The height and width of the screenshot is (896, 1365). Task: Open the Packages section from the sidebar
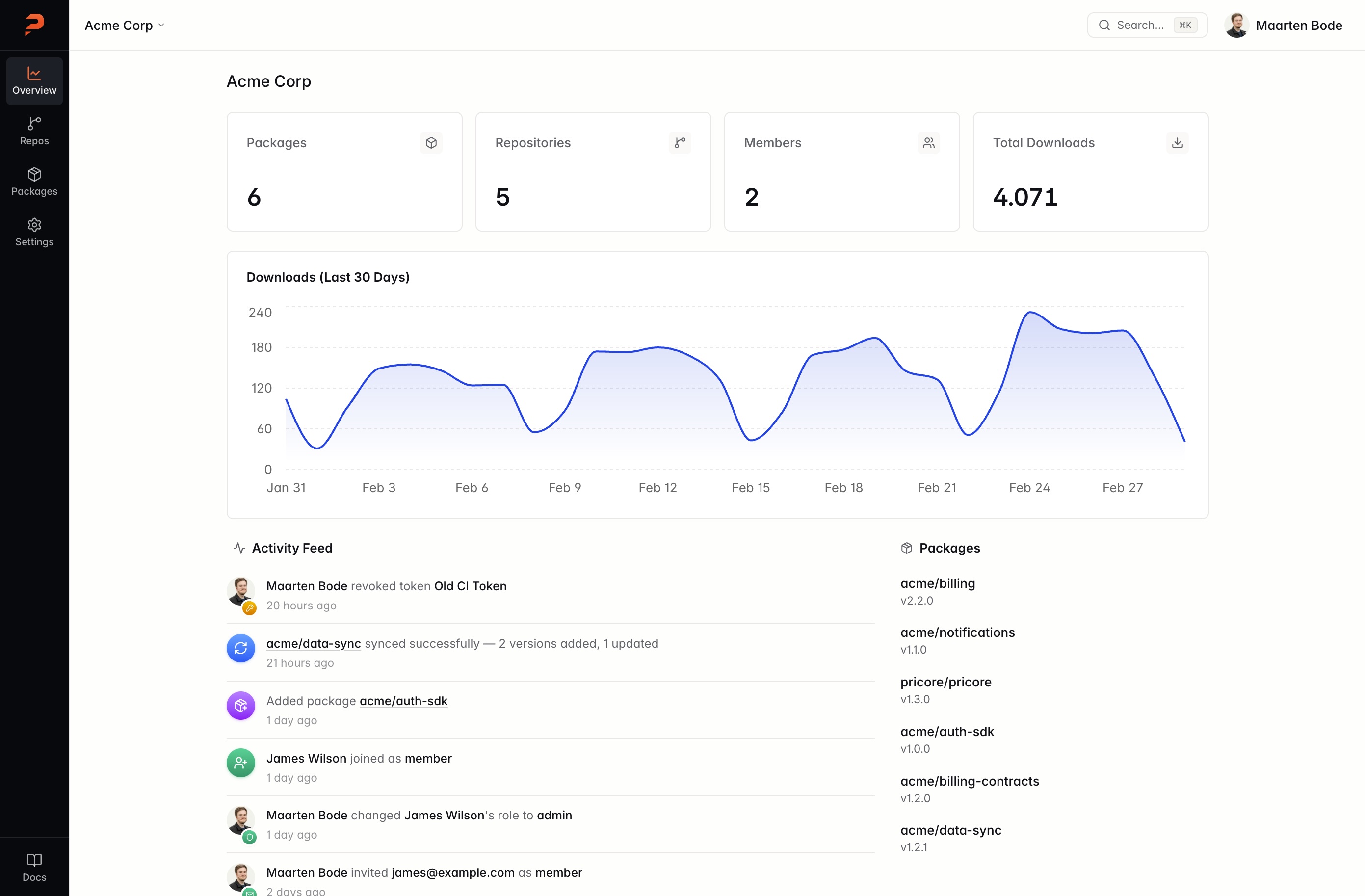pyautogui.click(x=34, y=182)
